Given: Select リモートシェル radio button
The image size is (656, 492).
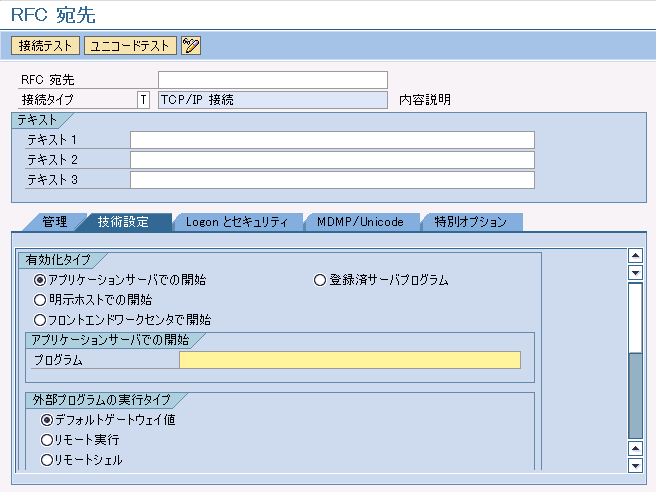Looking at the screenshot, I should [46, 460].
